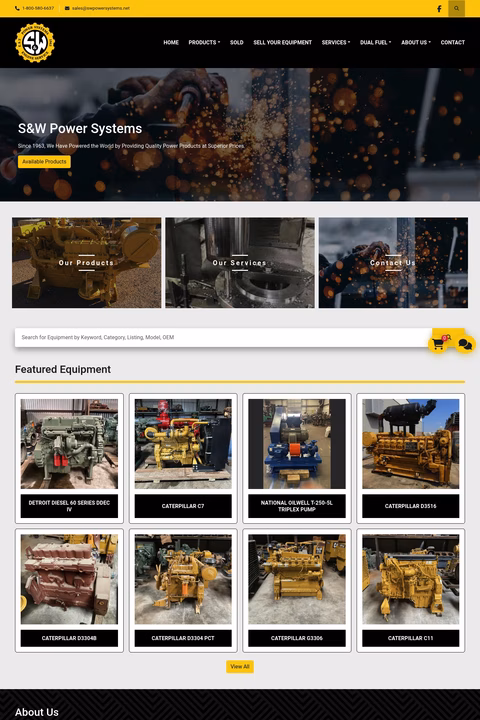
Task: Open National Oilwell T-250-5L Triplex Pump photo
Action: click(297, 444)
